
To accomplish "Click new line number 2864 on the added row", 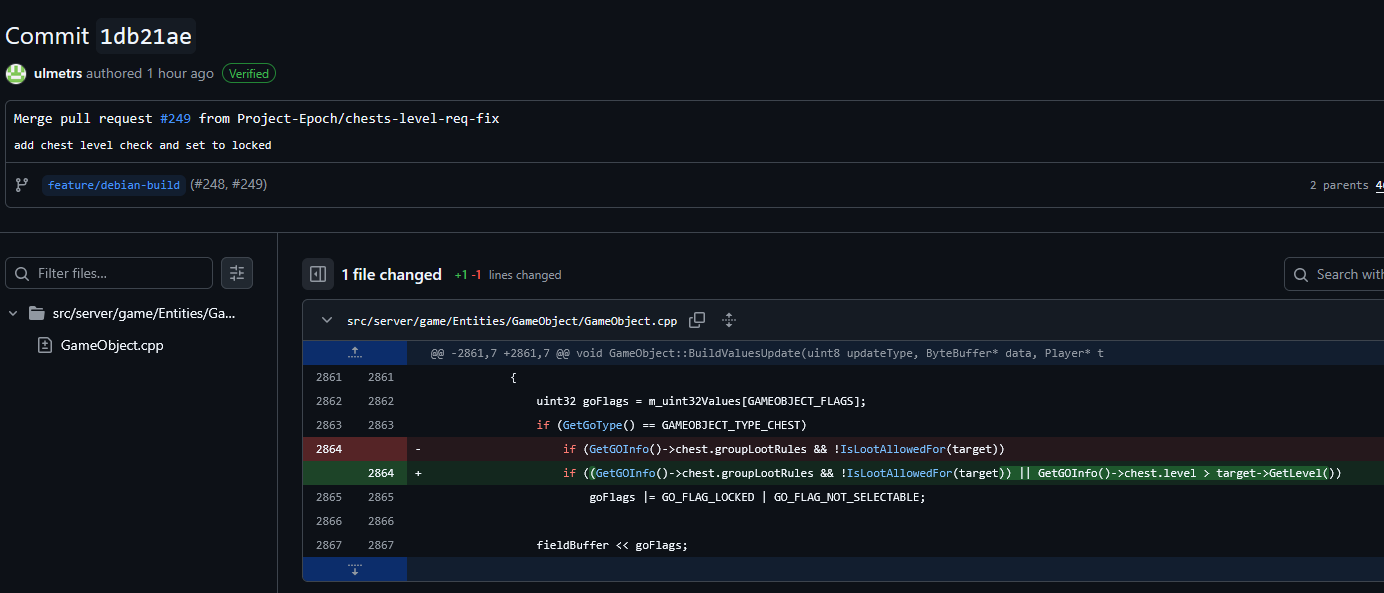I will coord(381,473).
